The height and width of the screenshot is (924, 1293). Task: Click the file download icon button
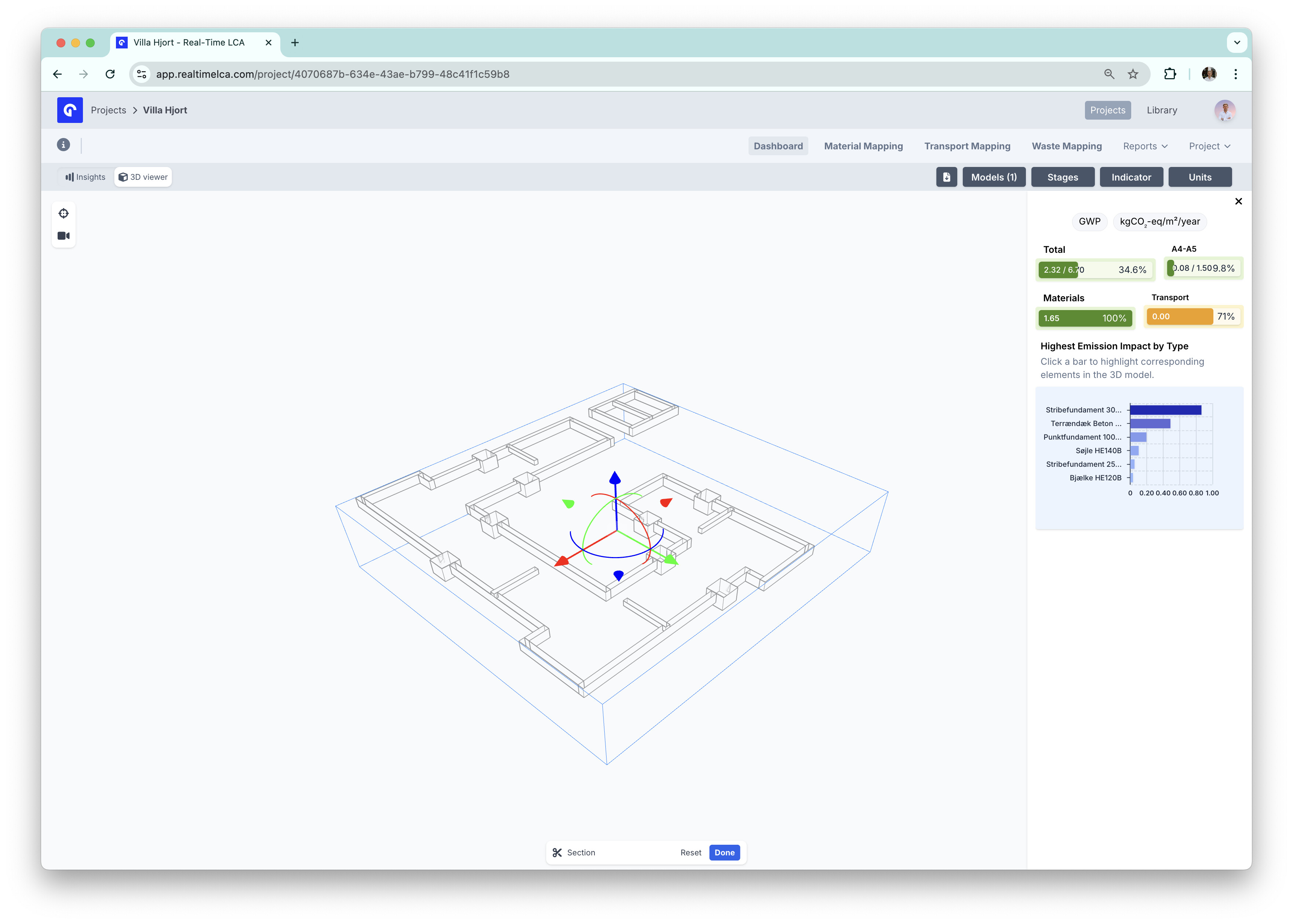click(946, 177)
